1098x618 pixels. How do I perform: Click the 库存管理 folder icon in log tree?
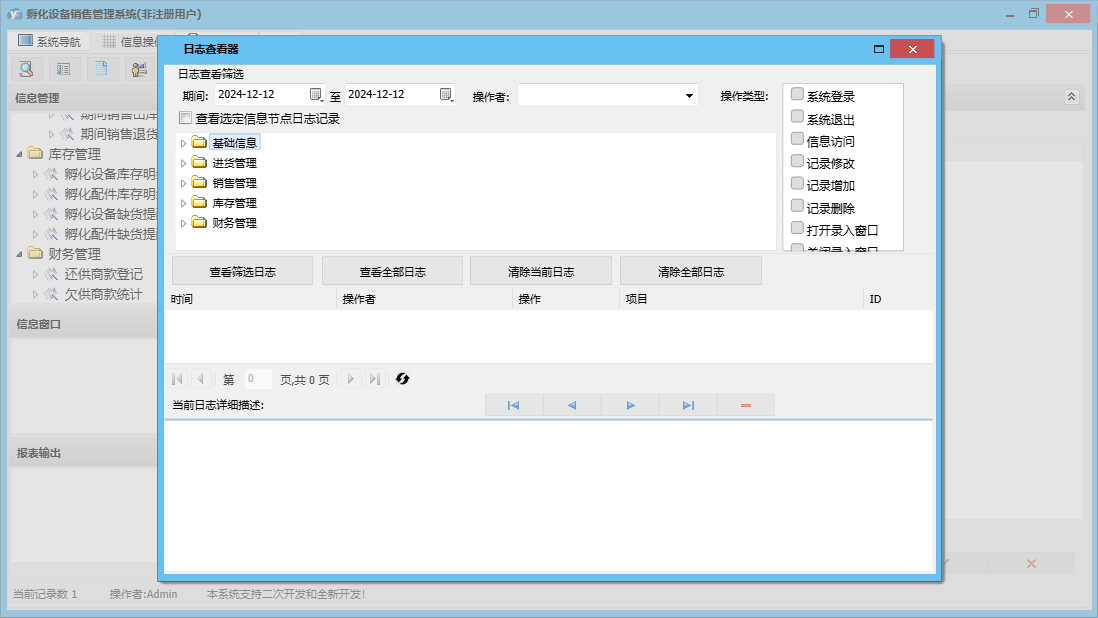click(200, 202)
